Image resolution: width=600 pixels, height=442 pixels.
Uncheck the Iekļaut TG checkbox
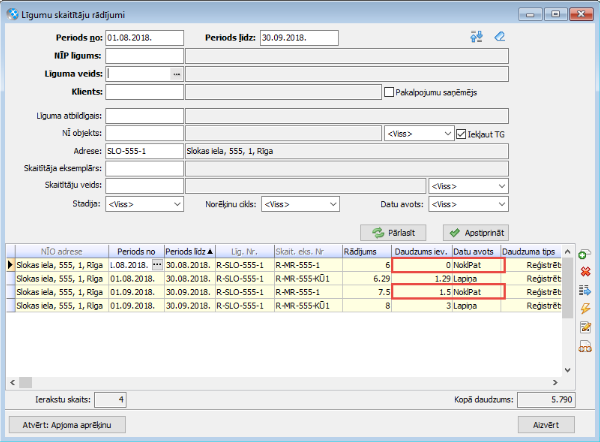click(x=461, y=133)
